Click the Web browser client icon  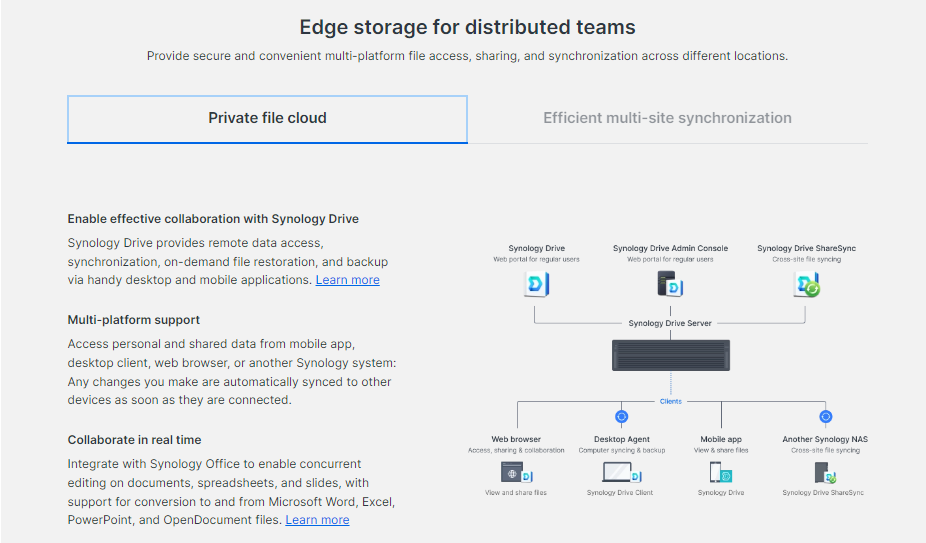tap(517, 473)
